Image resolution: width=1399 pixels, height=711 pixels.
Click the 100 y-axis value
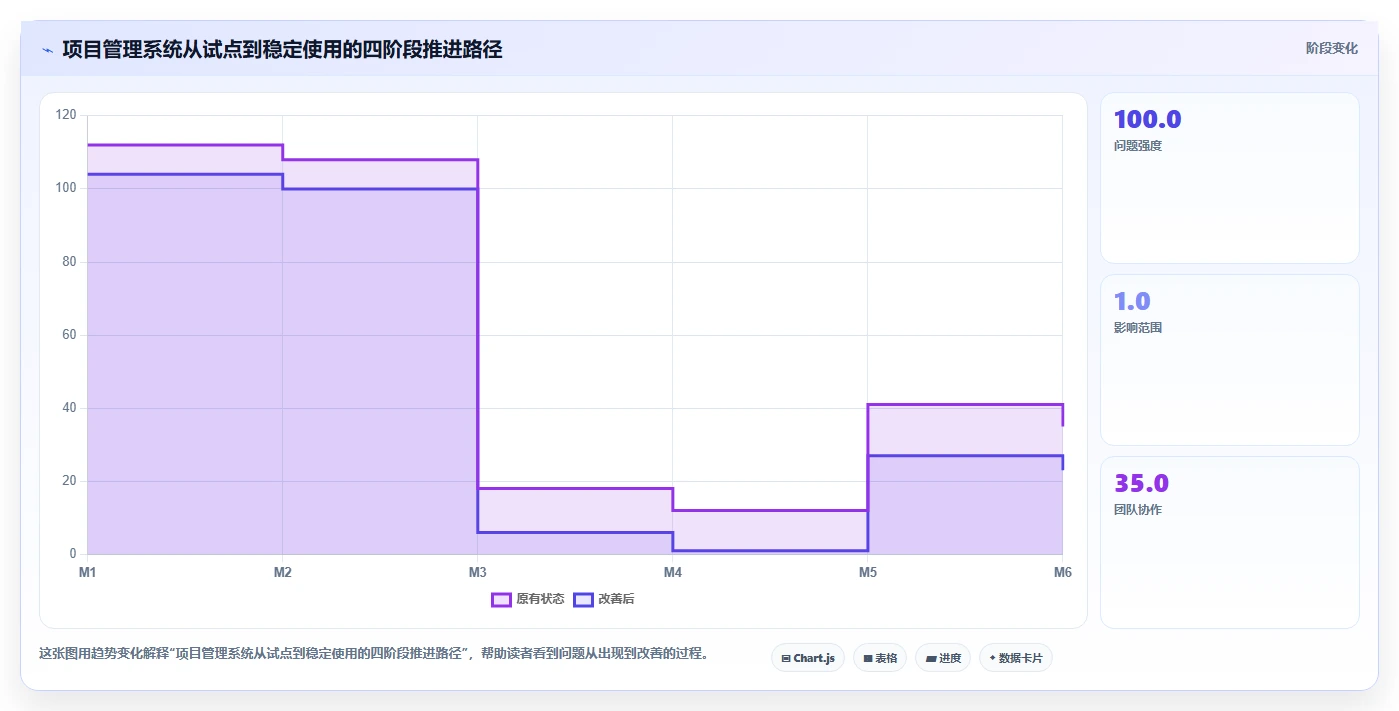[x=66, y=188]
